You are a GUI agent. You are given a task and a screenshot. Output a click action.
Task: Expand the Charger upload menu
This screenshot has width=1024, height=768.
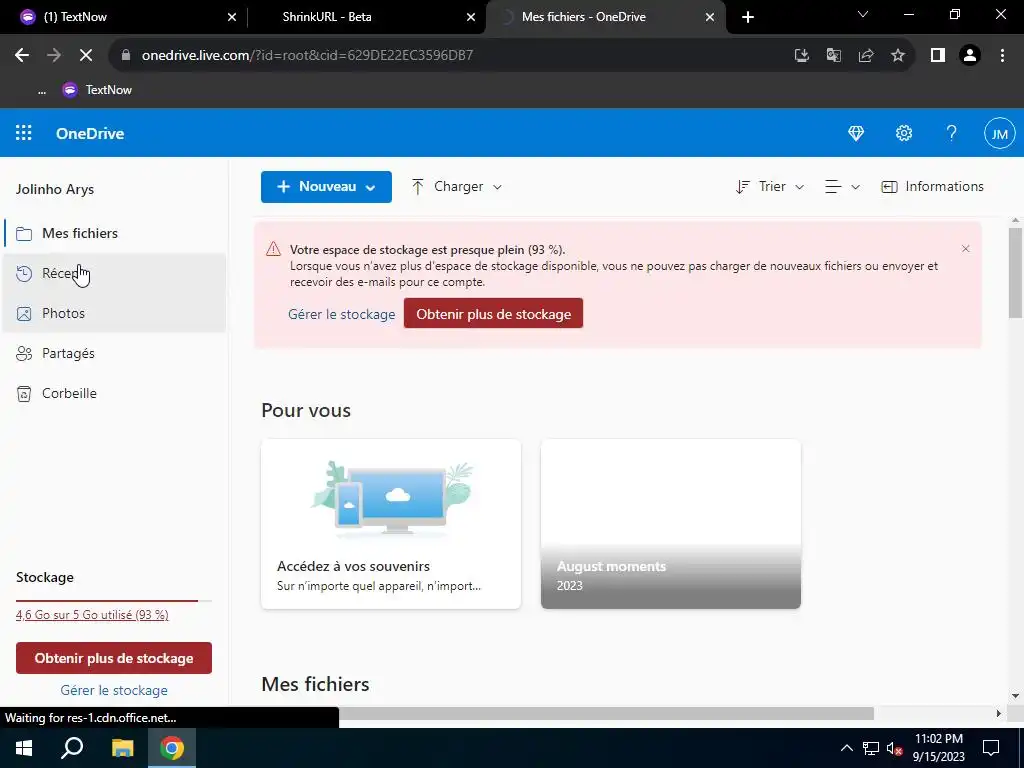(x=456, y=187)
